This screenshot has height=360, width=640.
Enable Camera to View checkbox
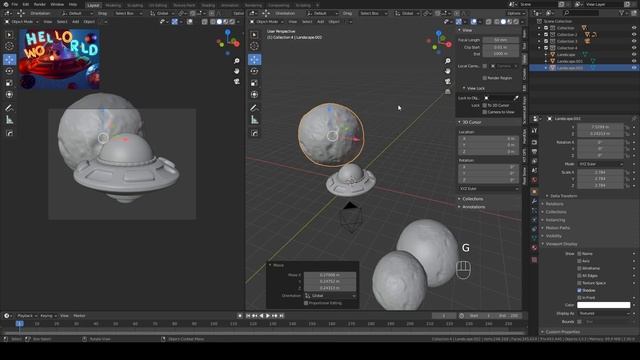tap(484, 112)
